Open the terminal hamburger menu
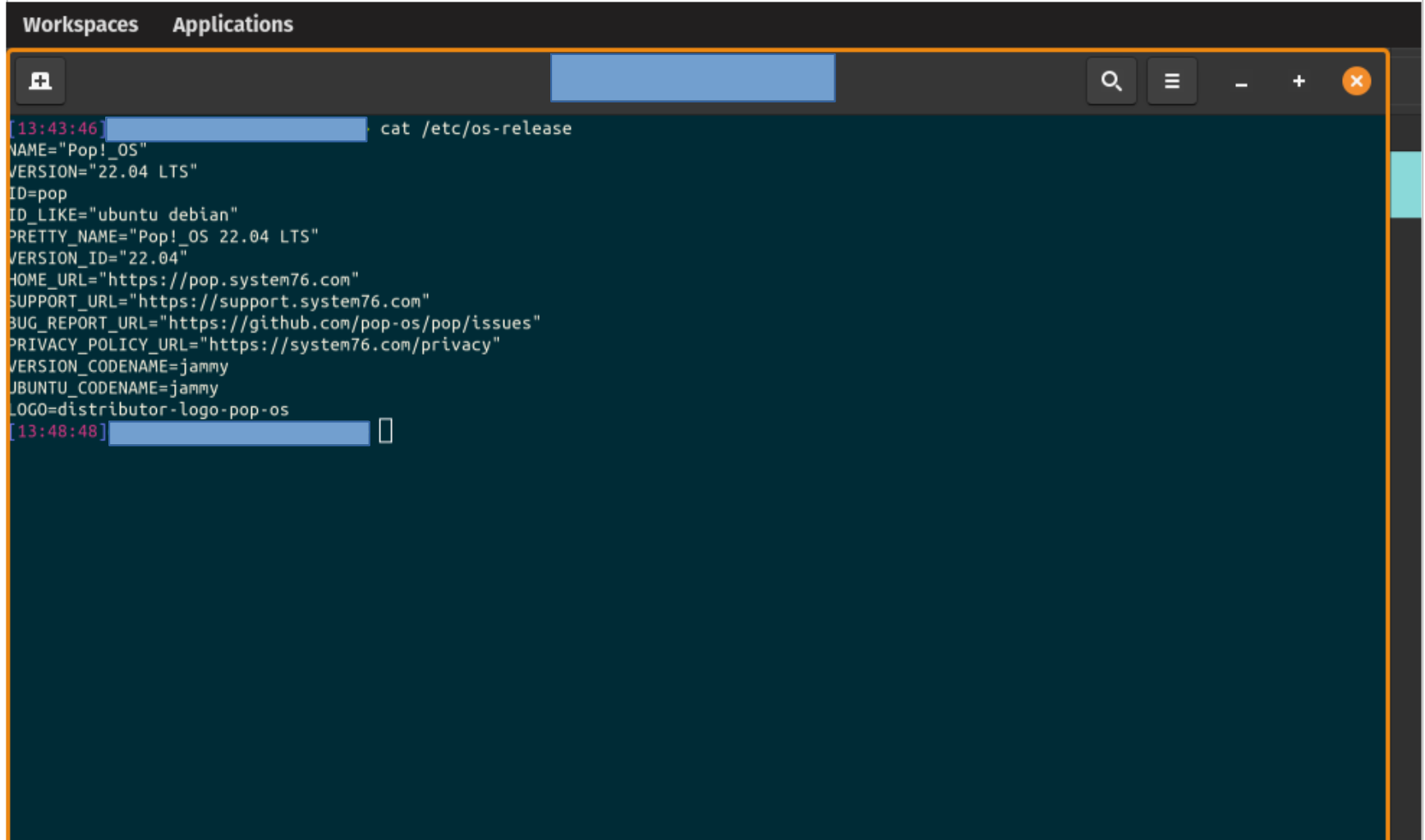Screen dimensions: 1425x840 [x=1172, y=81]
